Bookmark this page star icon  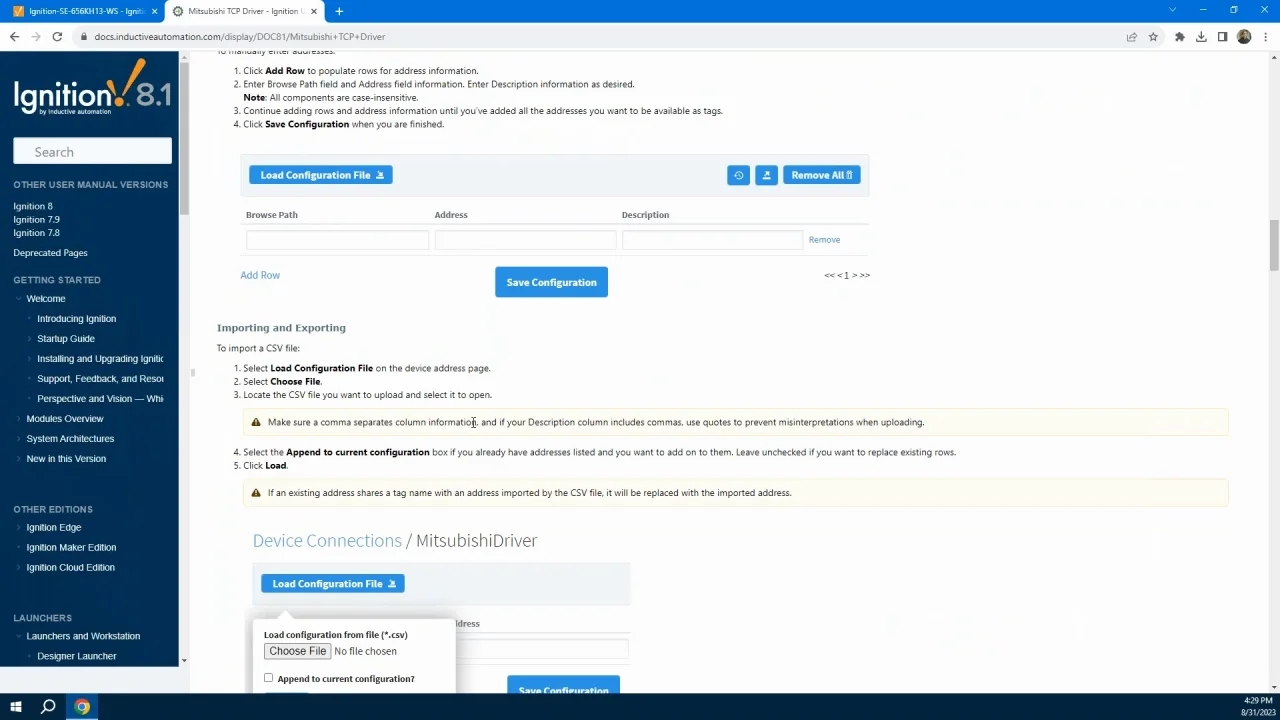click(1153, 37)
